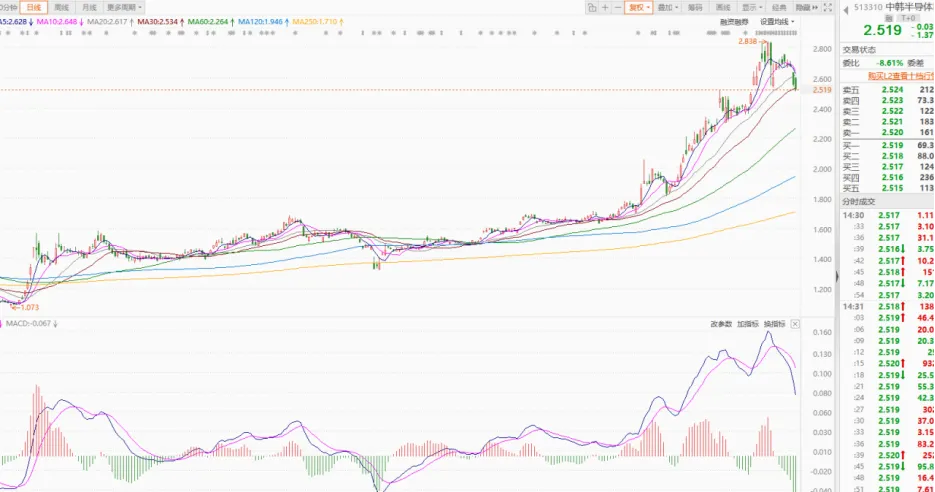Select the 月线 monthly chart tab

point(89,7)
